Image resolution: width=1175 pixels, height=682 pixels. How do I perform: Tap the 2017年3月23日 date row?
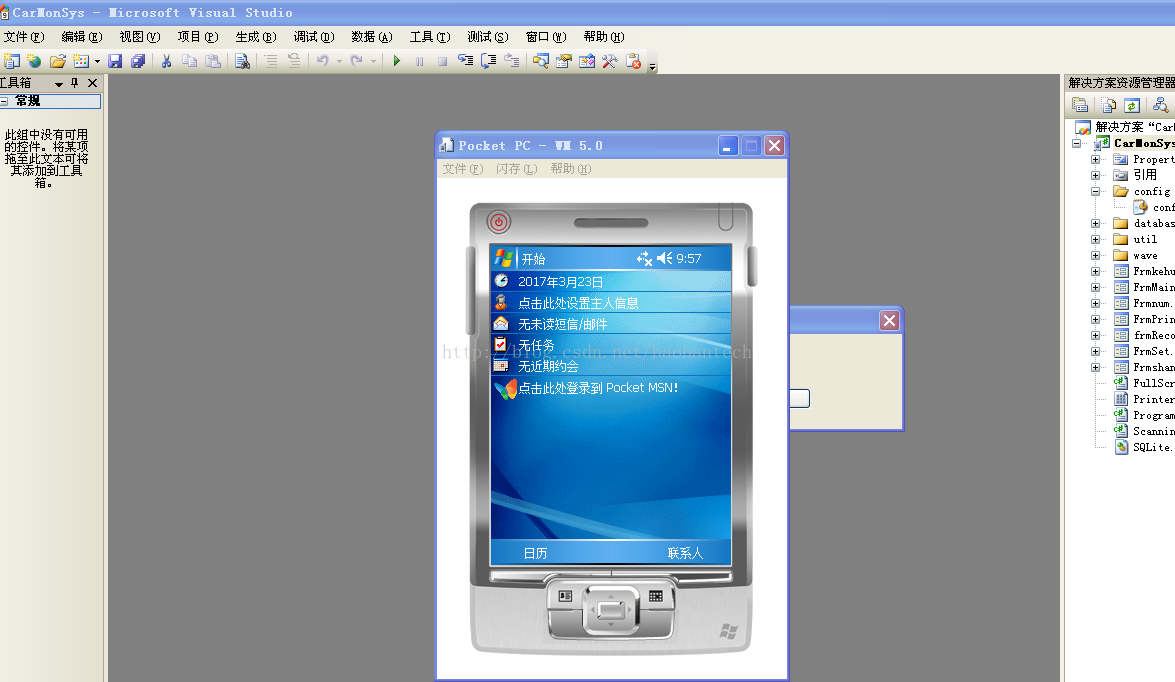[x=611, y=282]
